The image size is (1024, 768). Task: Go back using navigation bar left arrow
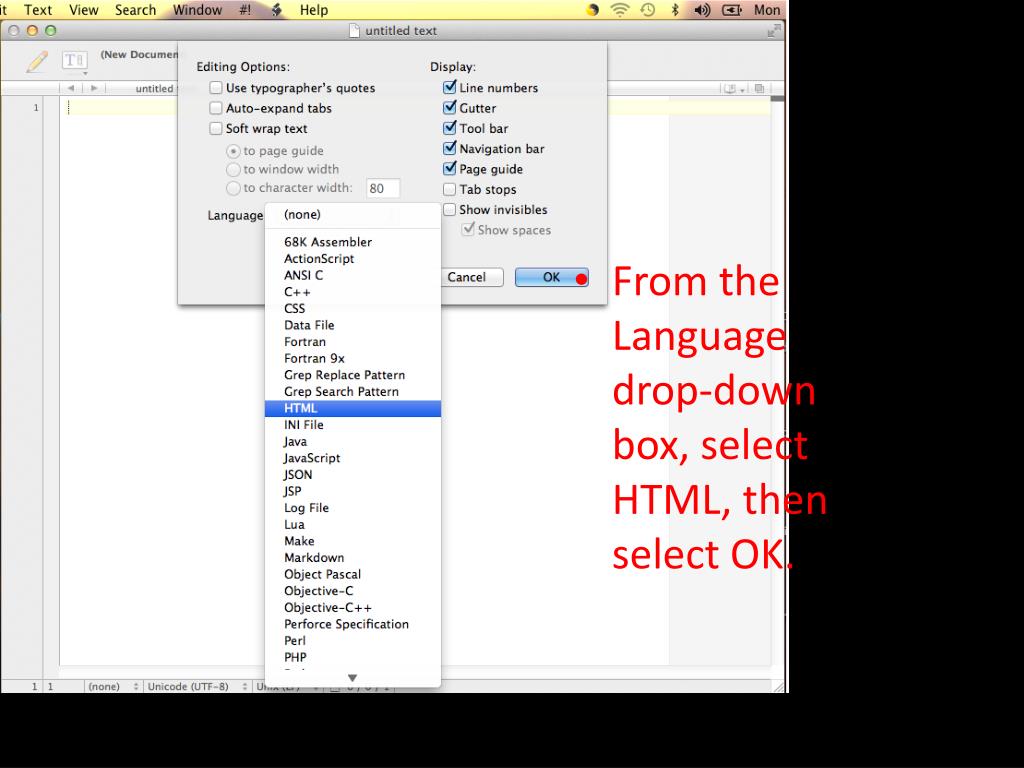(x=71, y=88)
